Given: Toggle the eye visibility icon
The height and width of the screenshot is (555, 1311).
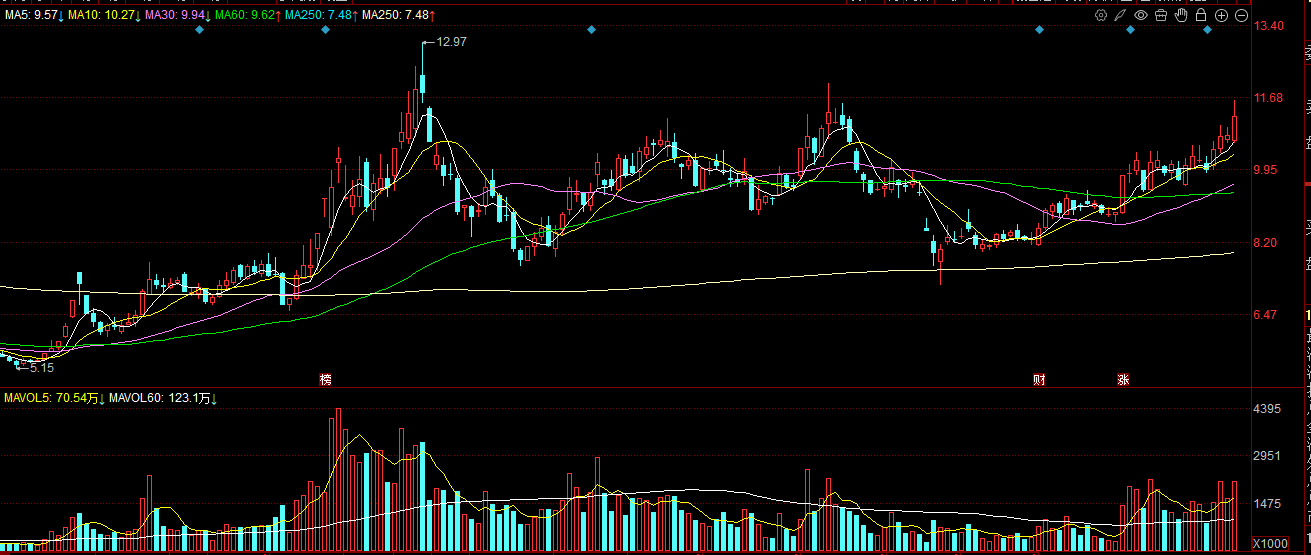Looking at the screenshot, I should tap(1141, 16).
